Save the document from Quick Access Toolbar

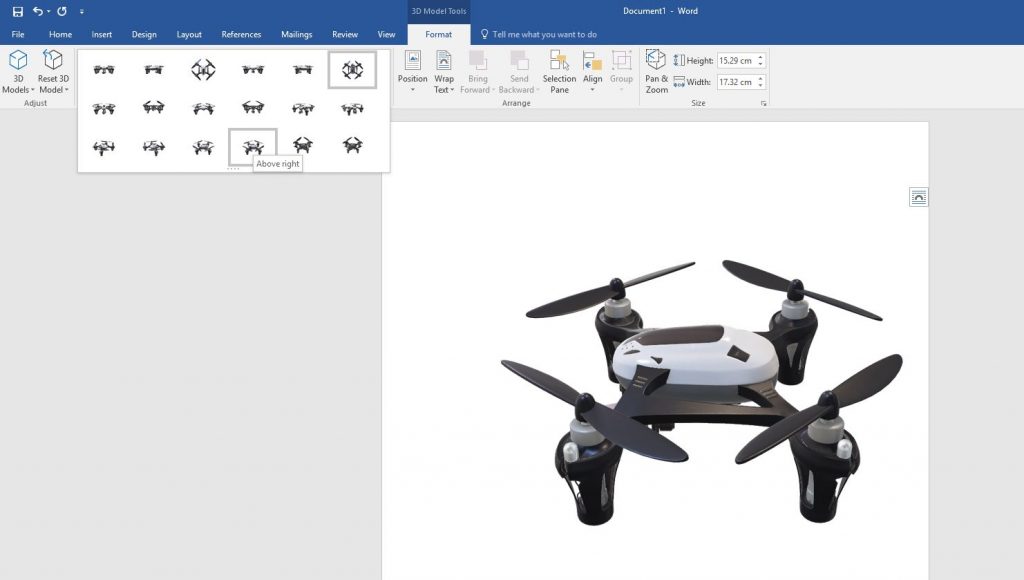[x=18, y=11]
